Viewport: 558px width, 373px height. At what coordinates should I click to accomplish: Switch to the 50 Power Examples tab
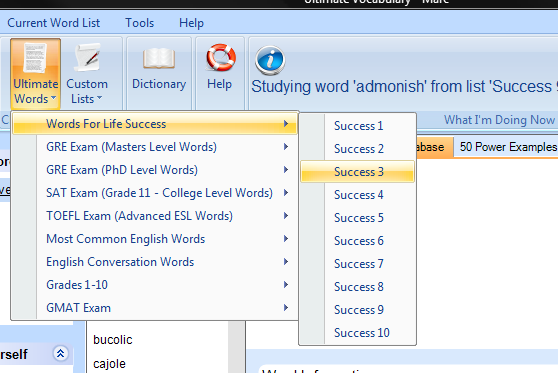507,147
